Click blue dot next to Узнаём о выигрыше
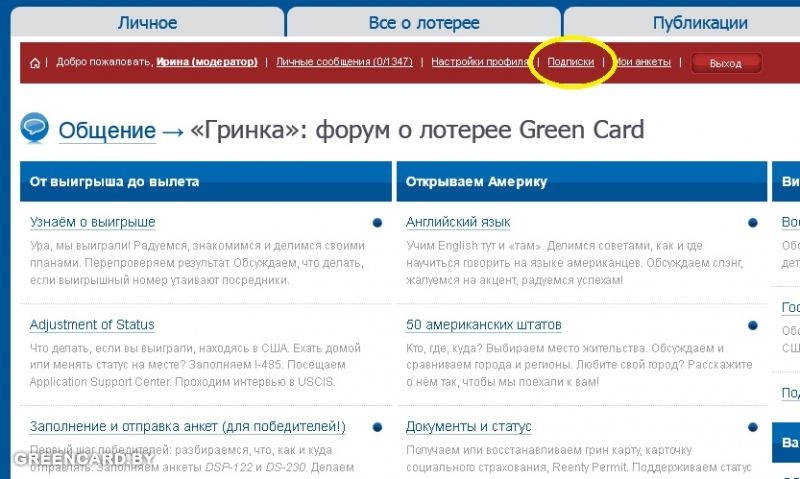 pyautogui.click(x=377, y=222)
